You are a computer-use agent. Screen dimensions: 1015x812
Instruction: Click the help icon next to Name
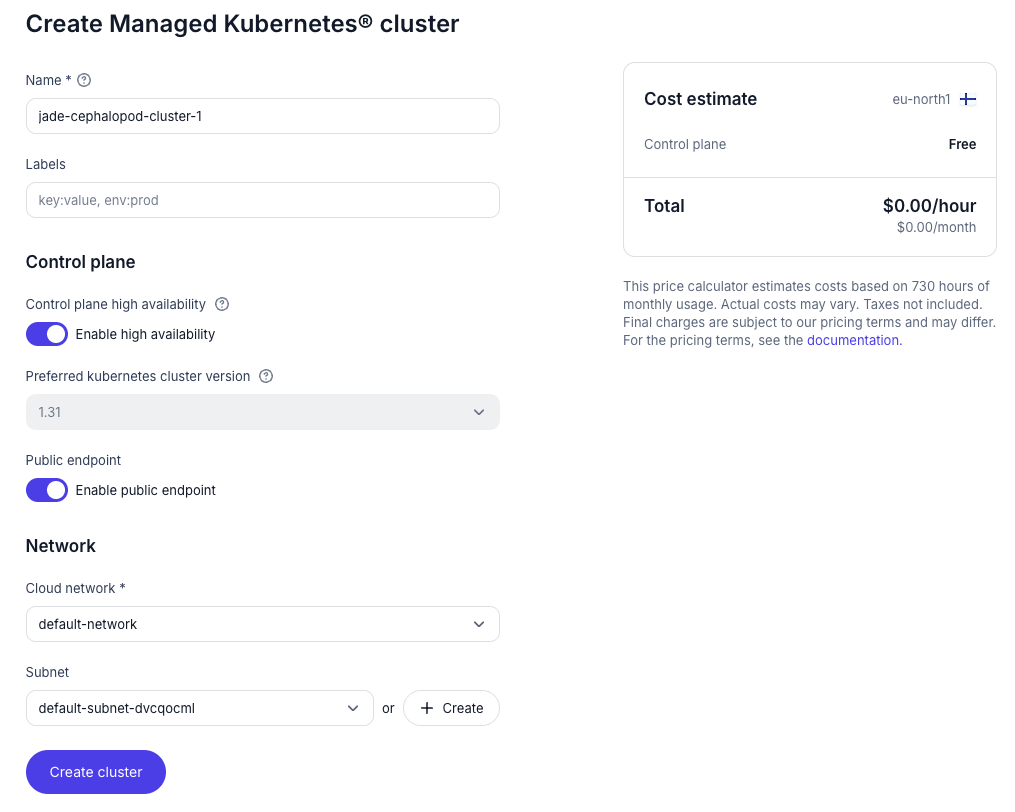point(84,80)
